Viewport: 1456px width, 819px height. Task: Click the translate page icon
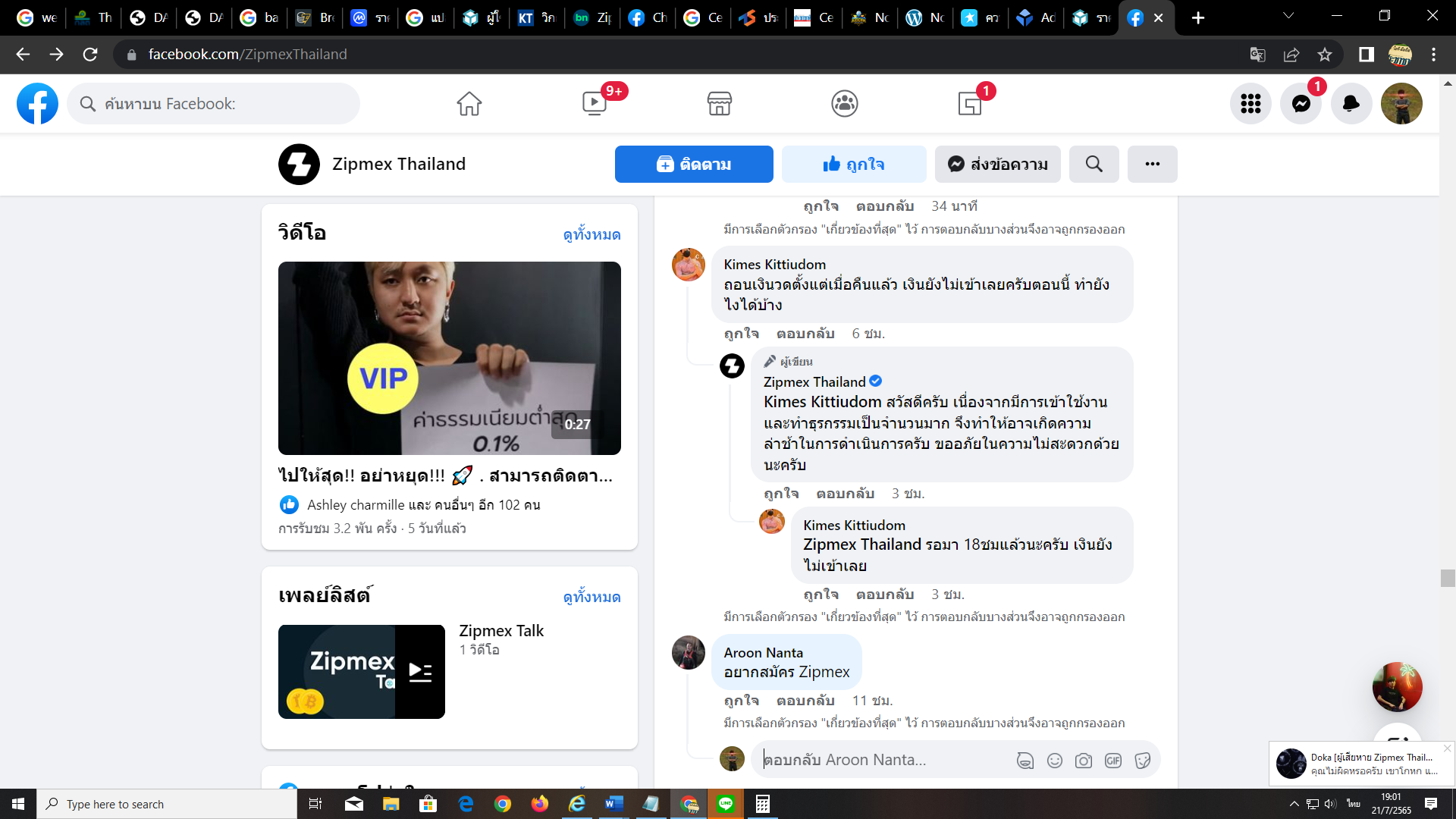coord(1257,55)
